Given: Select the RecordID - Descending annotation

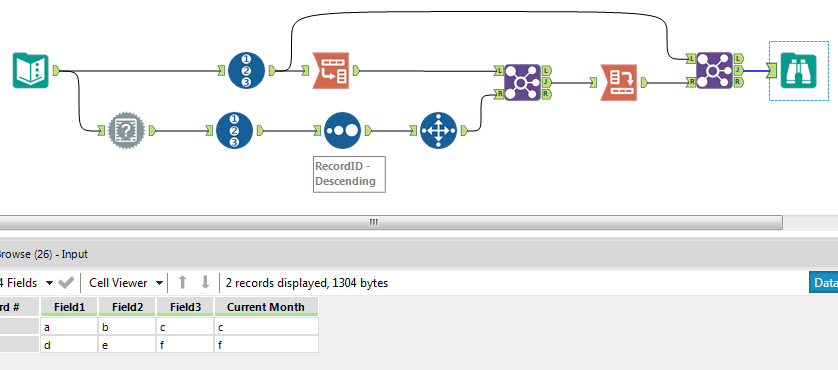Looking at the screenshot, I should click(x=349, y=174).
